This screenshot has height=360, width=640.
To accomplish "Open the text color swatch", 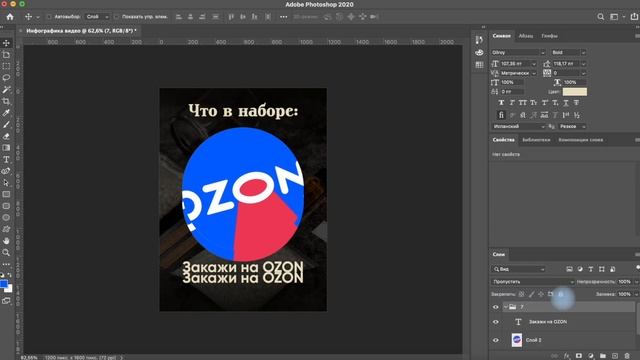I will click(x=575, y=91).
